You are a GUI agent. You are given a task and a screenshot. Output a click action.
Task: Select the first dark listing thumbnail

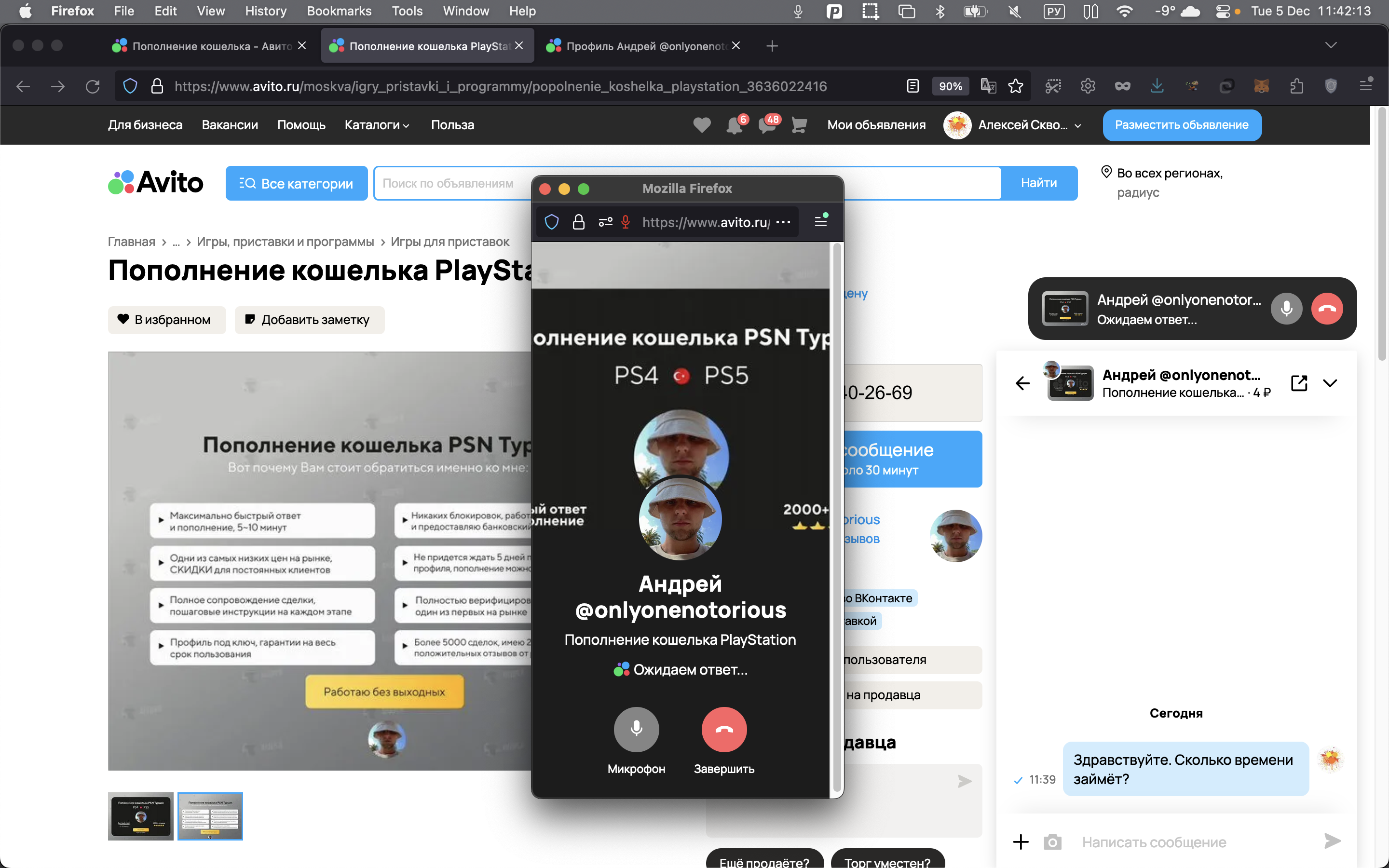pyautogui.click(x=141, y=816)
